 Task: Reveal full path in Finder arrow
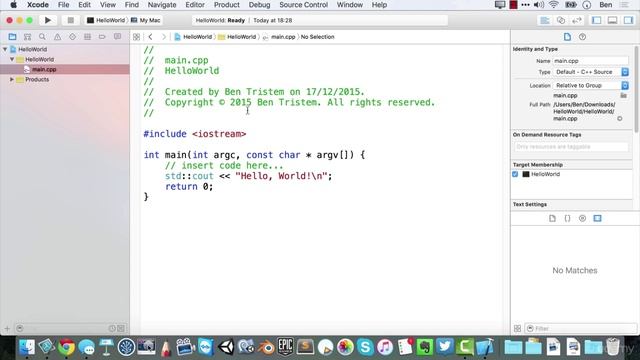620,119
